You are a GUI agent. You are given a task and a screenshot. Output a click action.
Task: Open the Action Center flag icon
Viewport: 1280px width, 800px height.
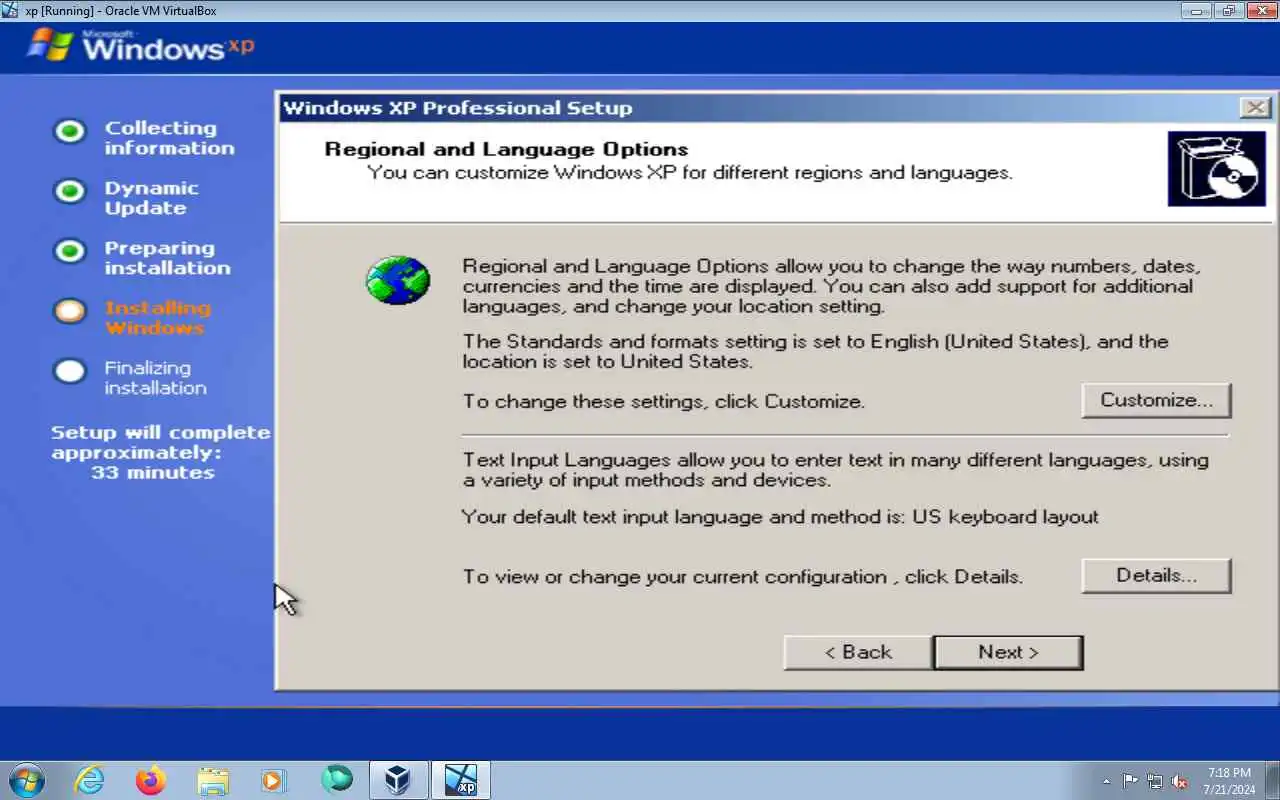click(1131, 781)
